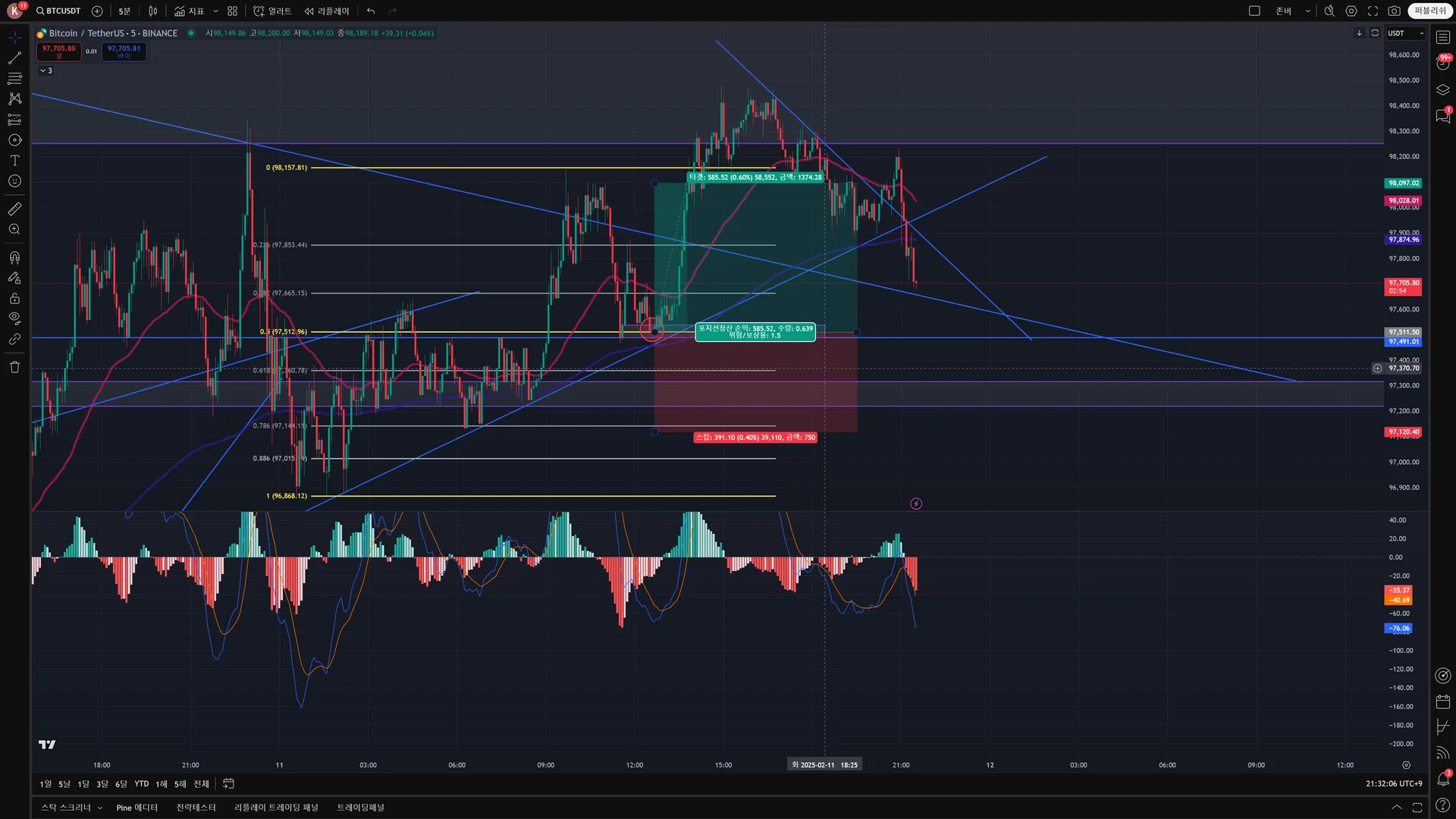The height and width of the screenshot is (819, 1456).
Task: Select the trend line drawing tool
Action: 14,58
